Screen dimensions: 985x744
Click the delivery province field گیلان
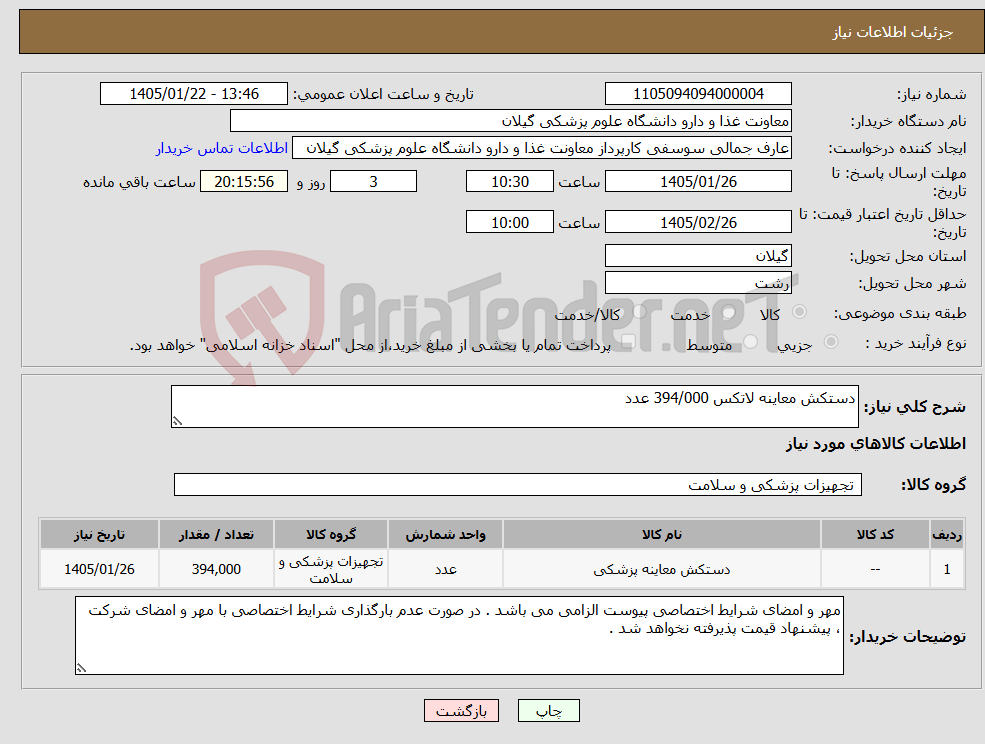coord(698,256)
